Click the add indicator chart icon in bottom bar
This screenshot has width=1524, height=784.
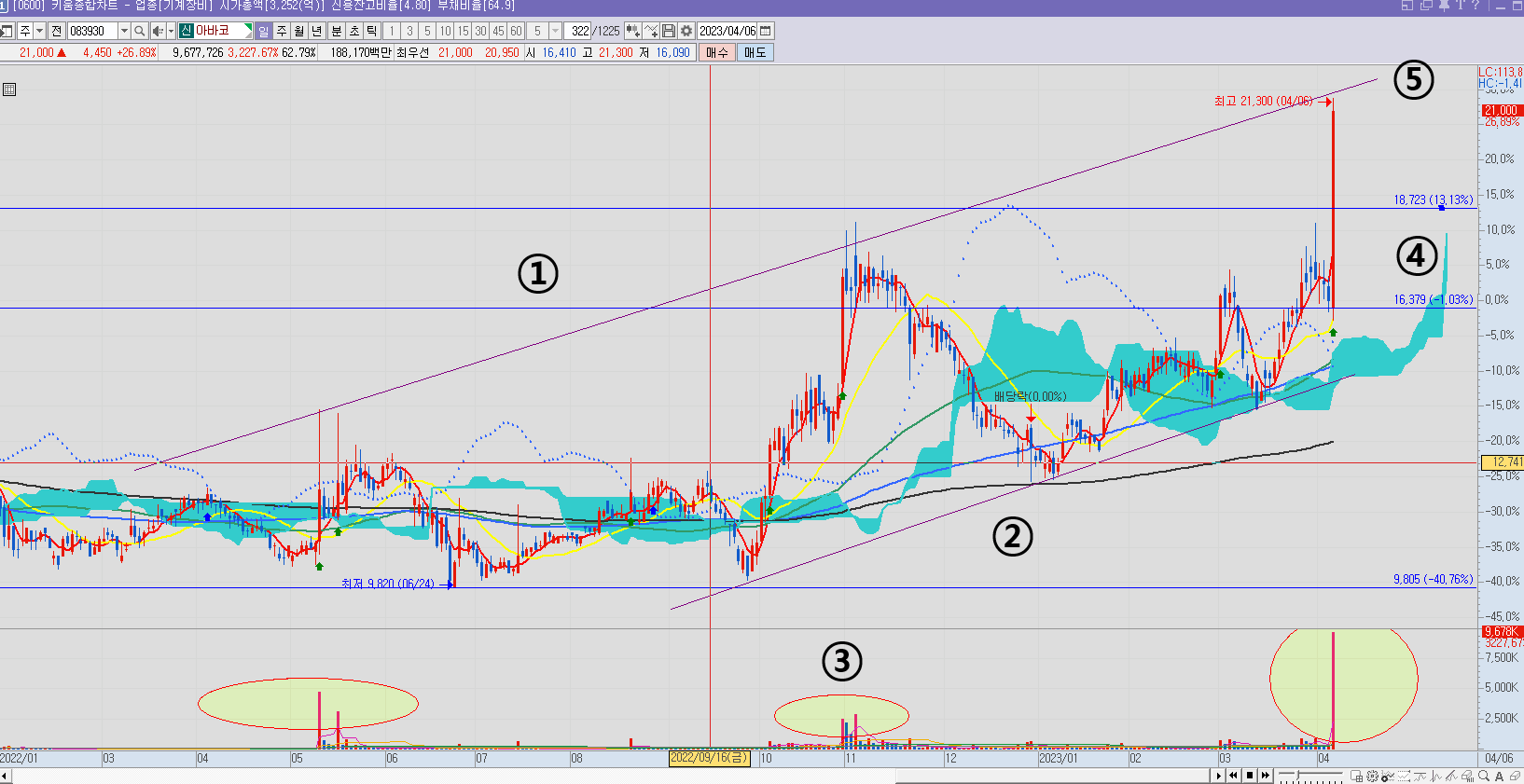(1388, 776)
